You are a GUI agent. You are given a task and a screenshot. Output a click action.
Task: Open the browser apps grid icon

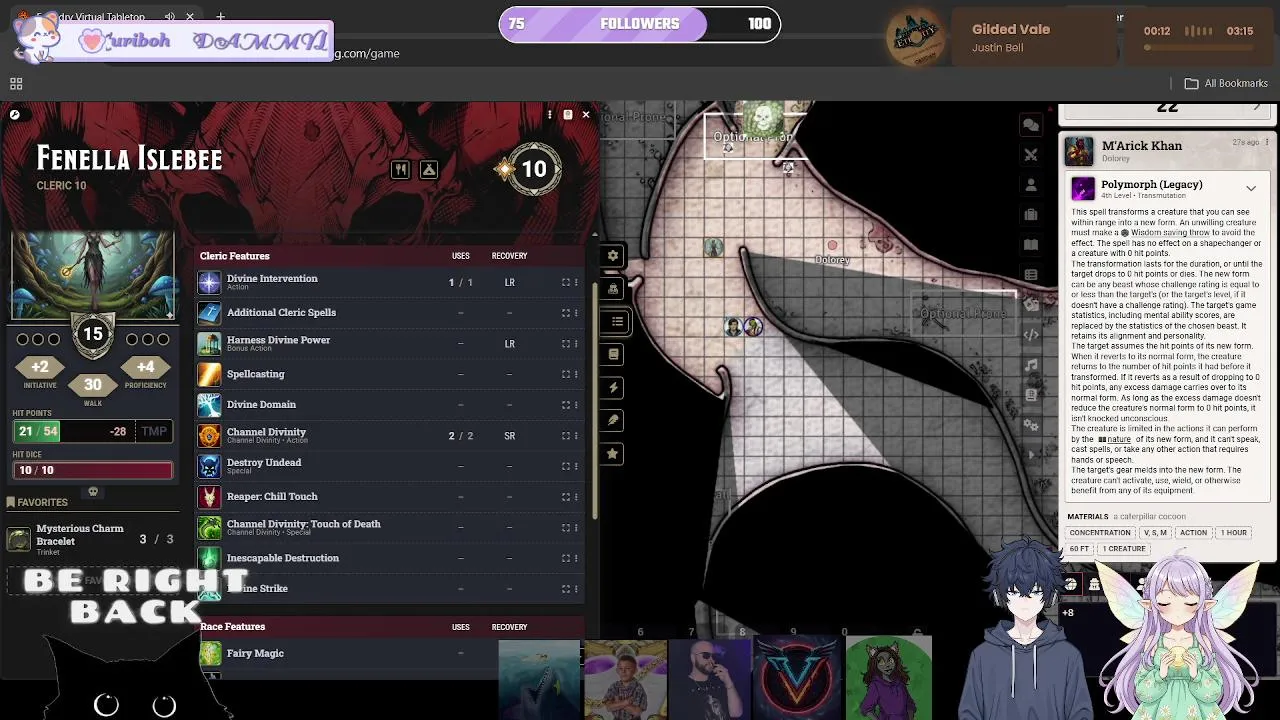point(16,84)
